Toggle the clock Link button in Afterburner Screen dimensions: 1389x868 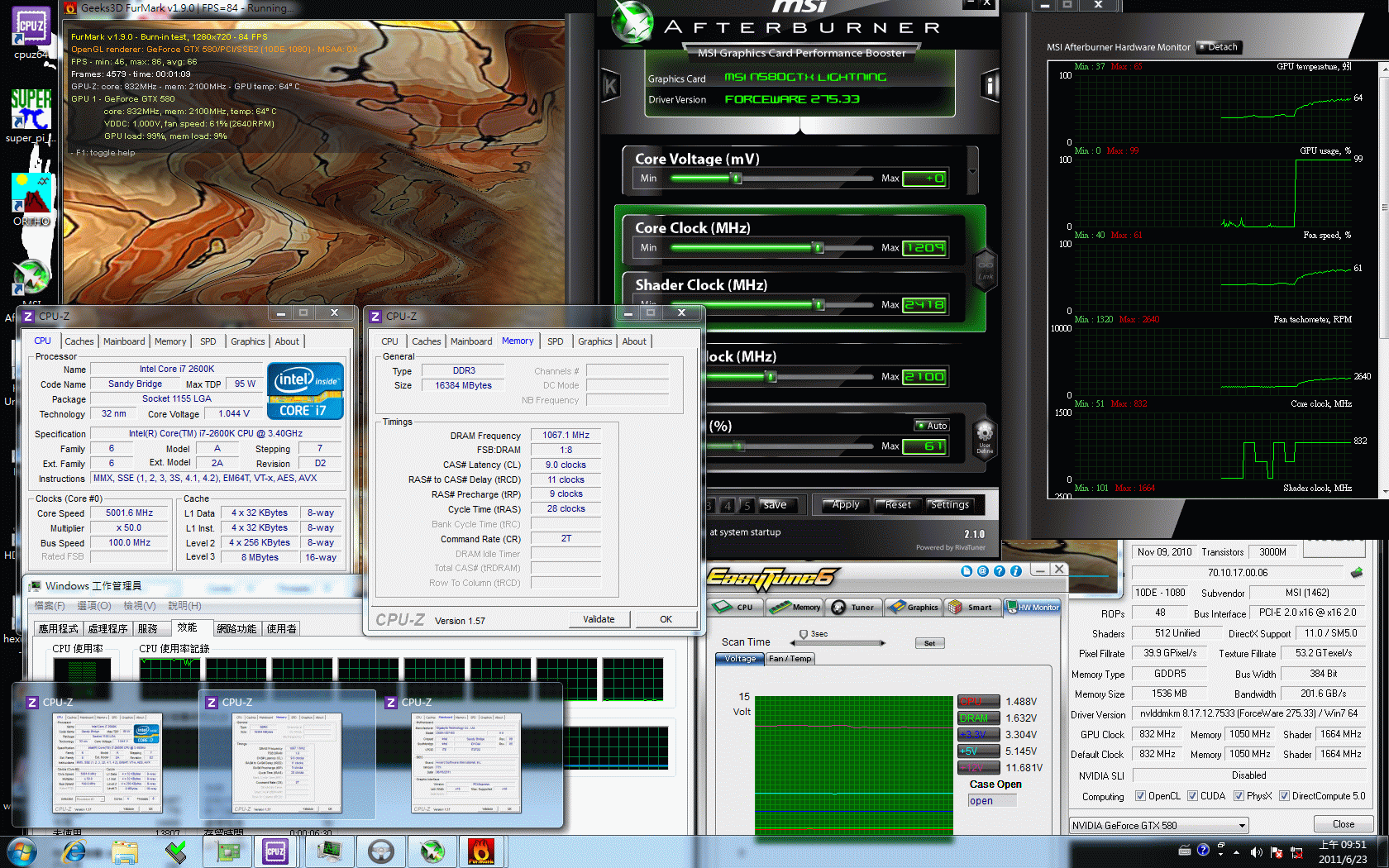coord(986,269)
